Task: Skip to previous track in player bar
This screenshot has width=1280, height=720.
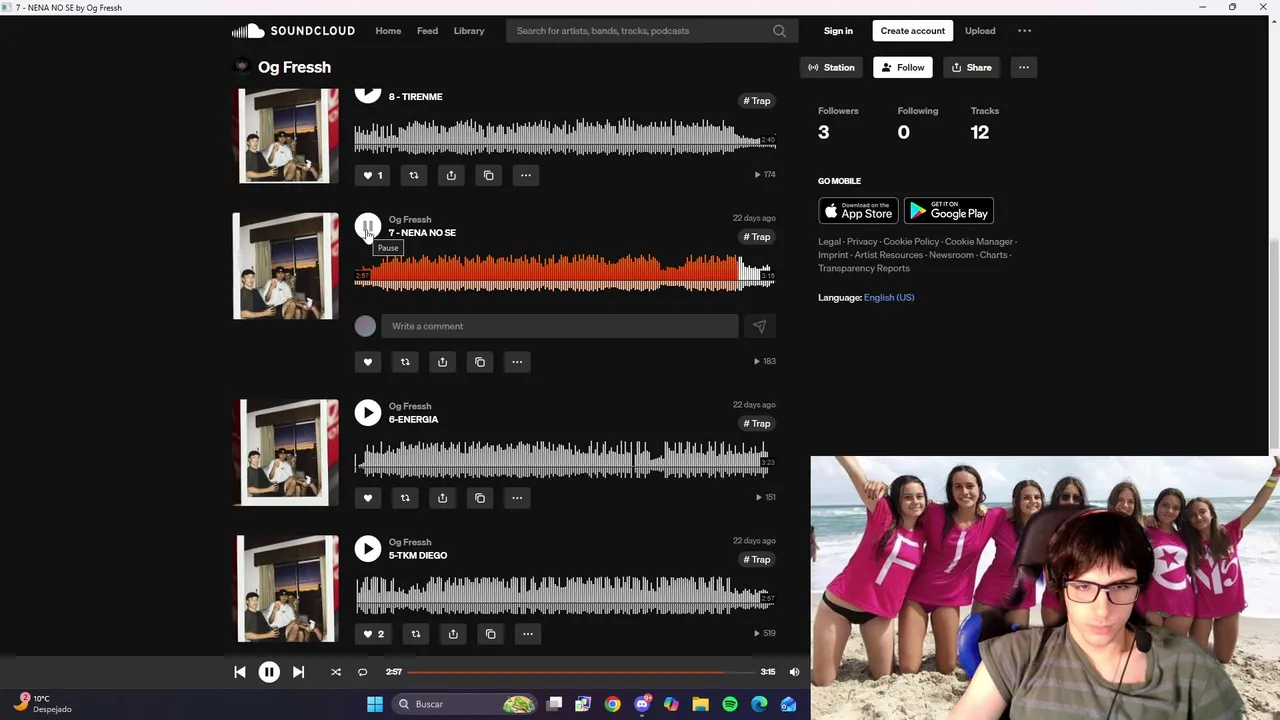Action: pos(240,672)
